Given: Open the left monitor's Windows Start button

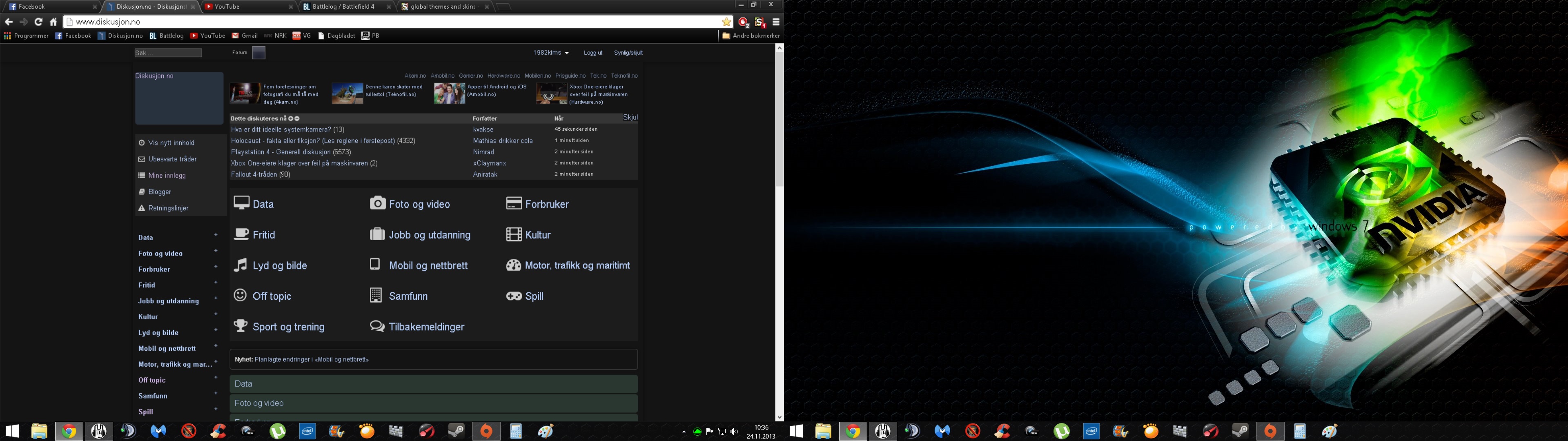Looking at the screenshot, I should click(x=11, y=431).
